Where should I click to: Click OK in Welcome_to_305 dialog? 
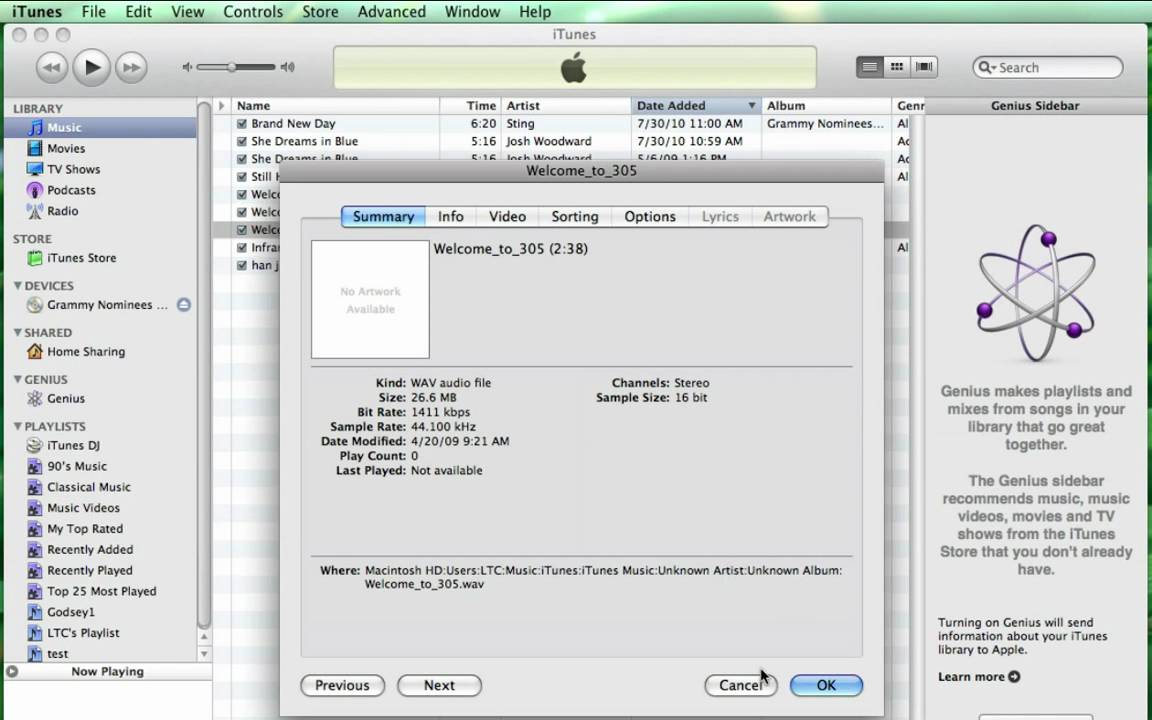[826, 685]
